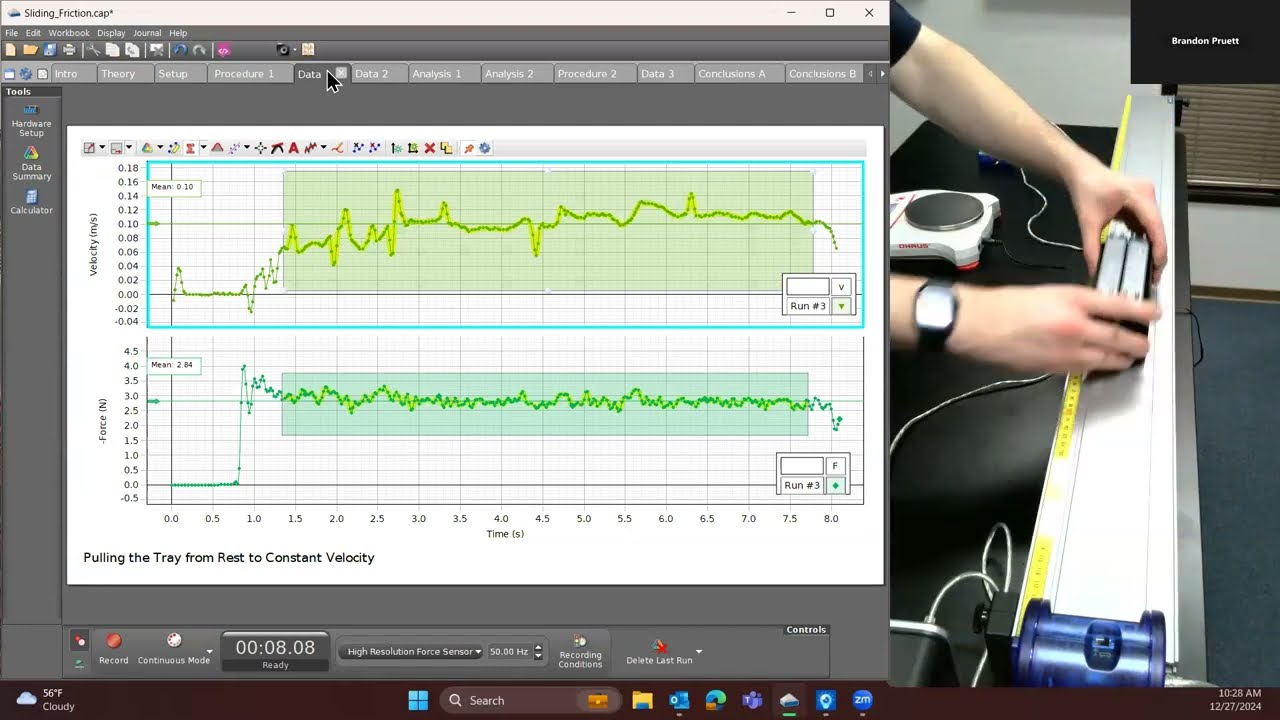
Task: Open the Calculator tool
Action: click(31, 202)
